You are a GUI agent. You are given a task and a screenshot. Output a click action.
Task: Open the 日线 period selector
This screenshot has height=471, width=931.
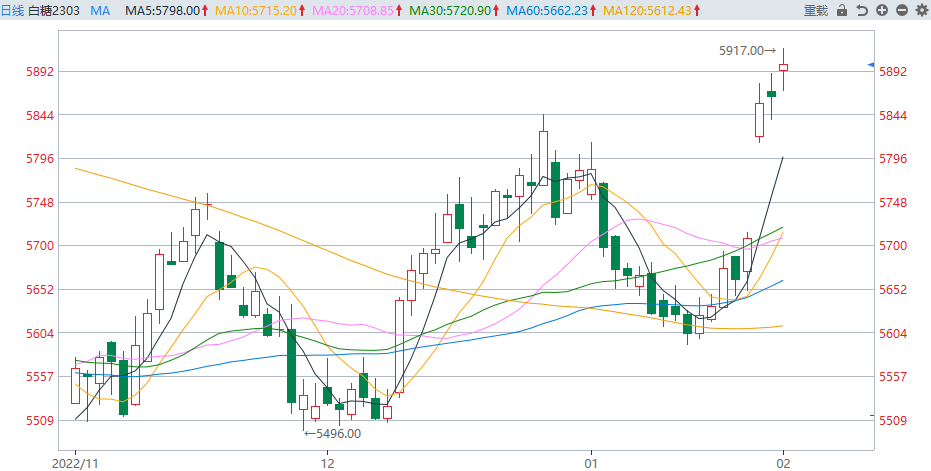[x=14, y=10]
